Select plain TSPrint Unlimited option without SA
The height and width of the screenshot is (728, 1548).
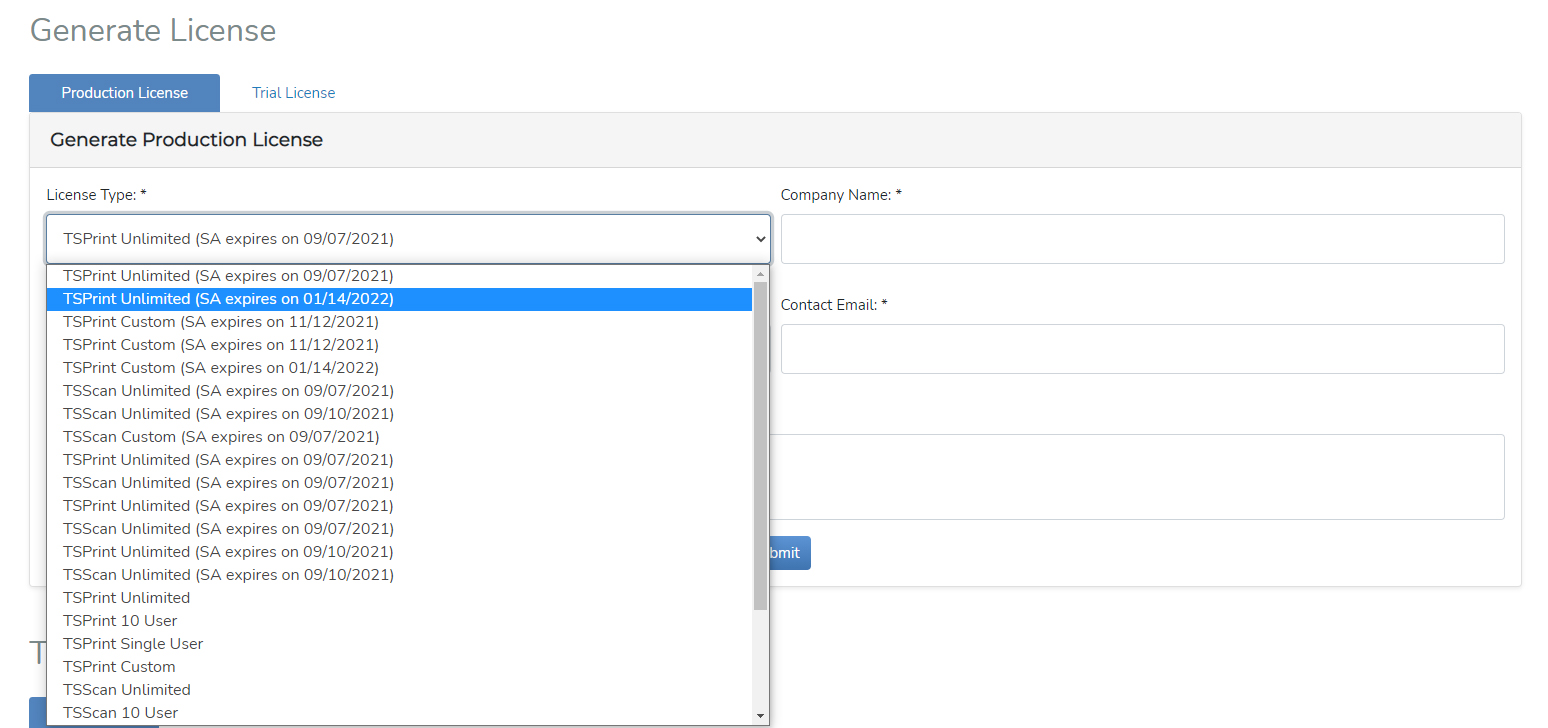[x=399, y=598]
